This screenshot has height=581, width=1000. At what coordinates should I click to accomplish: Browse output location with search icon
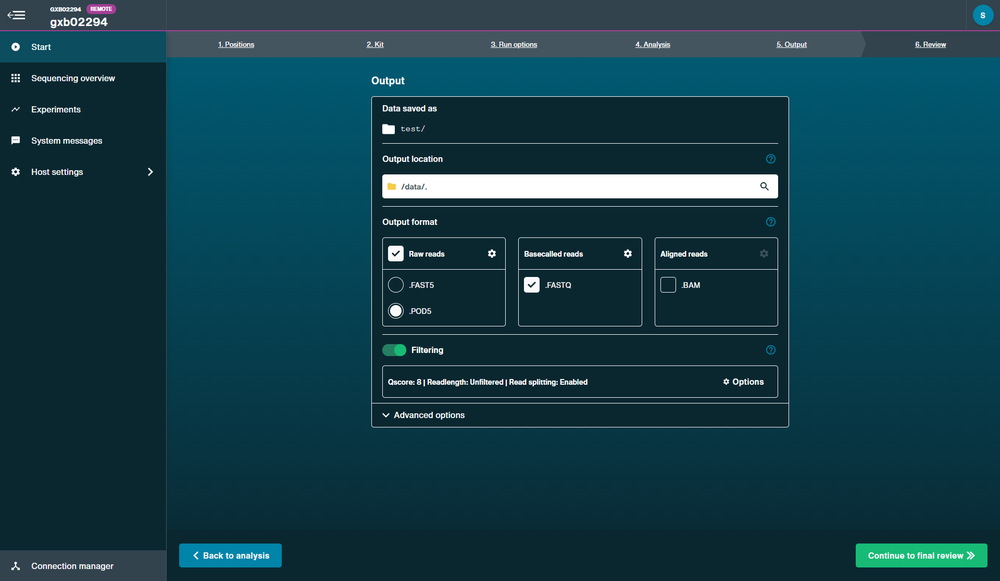(764, 186)
